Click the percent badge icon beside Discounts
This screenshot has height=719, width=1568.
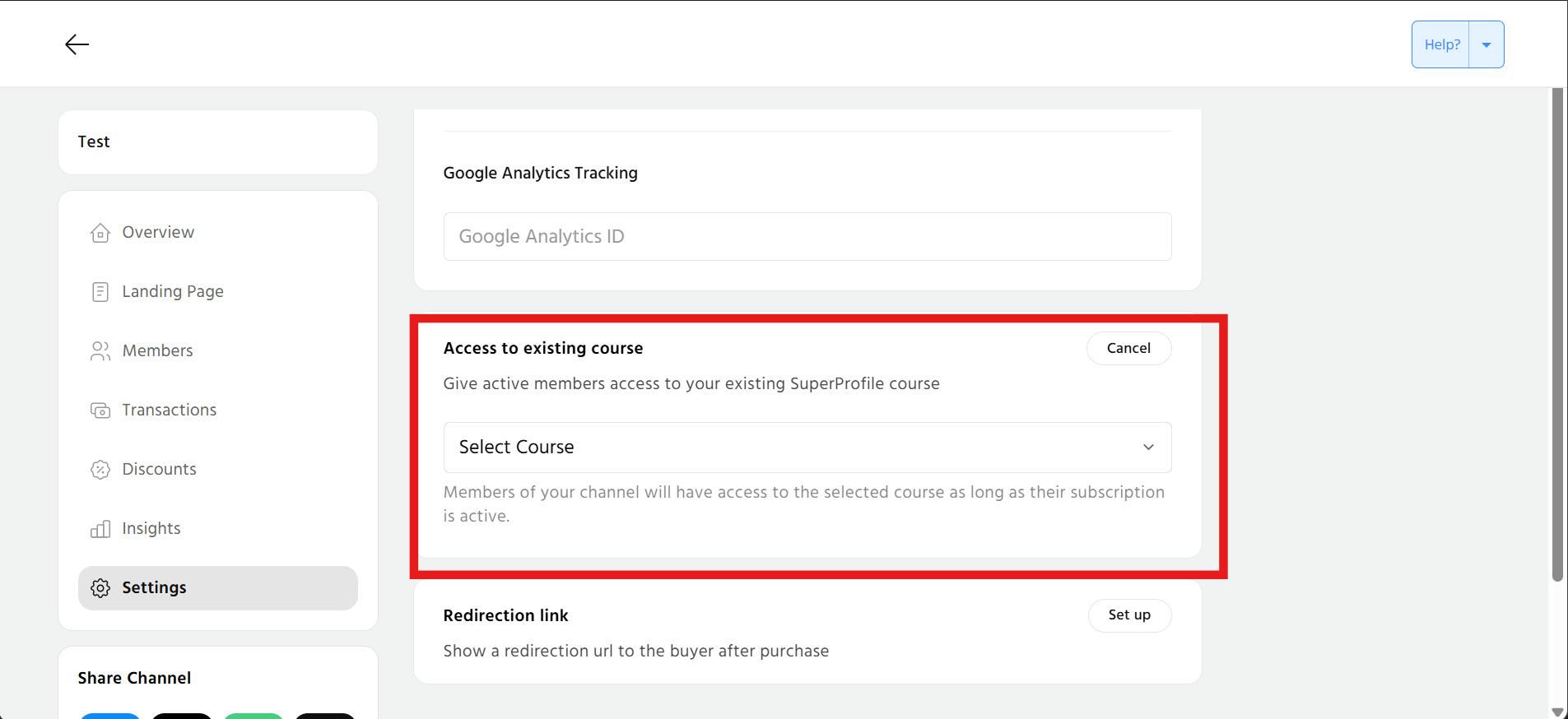point(100,470)
